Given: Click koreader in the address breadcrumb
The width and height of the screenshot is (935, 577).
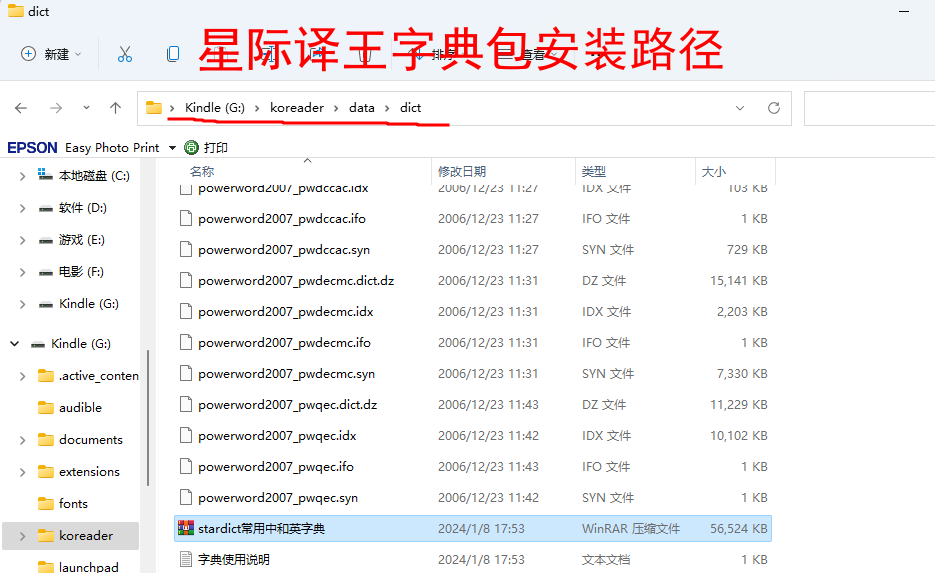Looking at the screenshot, I should [298, 108].
